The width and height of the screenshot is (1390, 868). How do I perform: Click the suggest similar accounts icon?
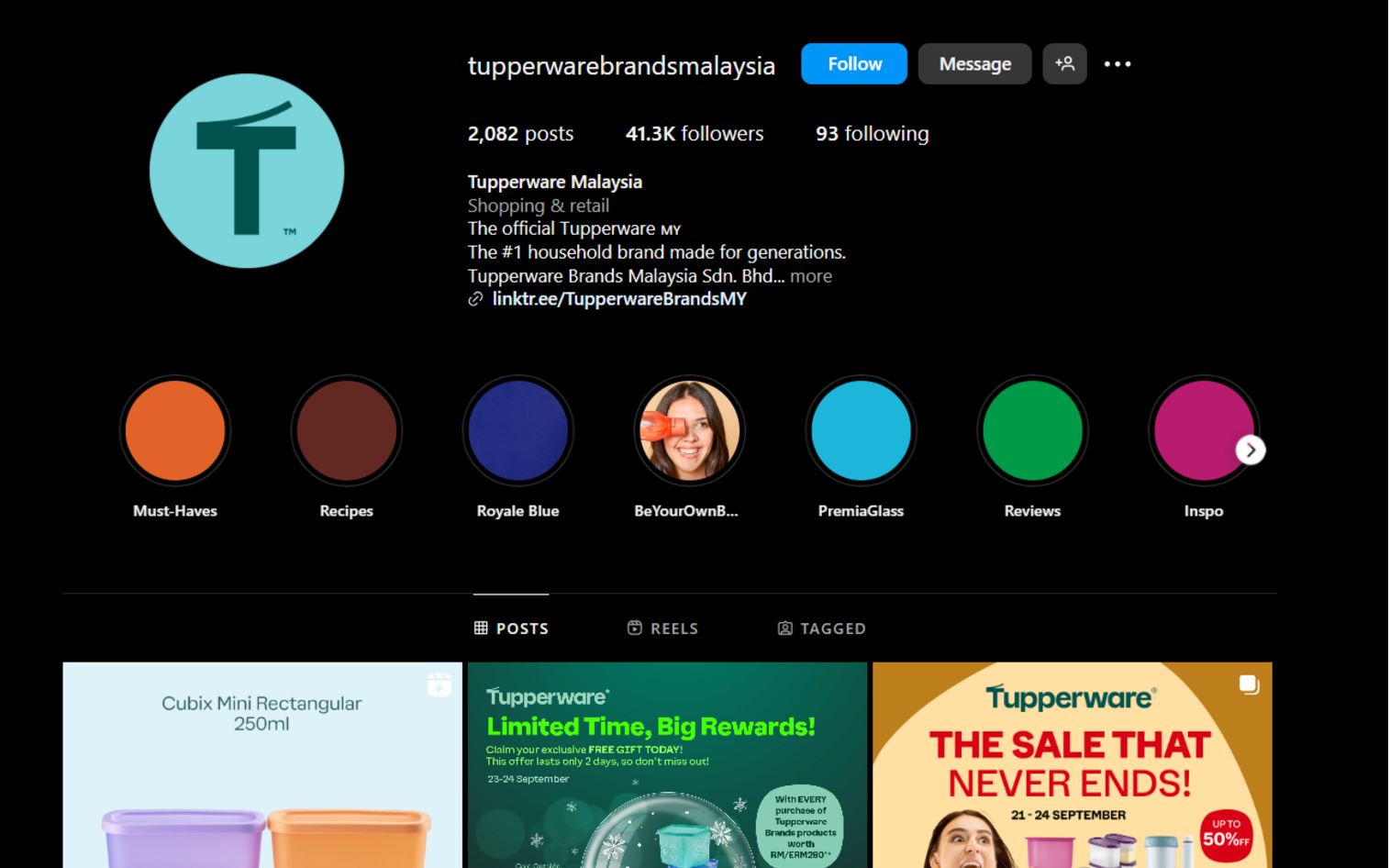pyautogui.click(x=1064, y=64)
